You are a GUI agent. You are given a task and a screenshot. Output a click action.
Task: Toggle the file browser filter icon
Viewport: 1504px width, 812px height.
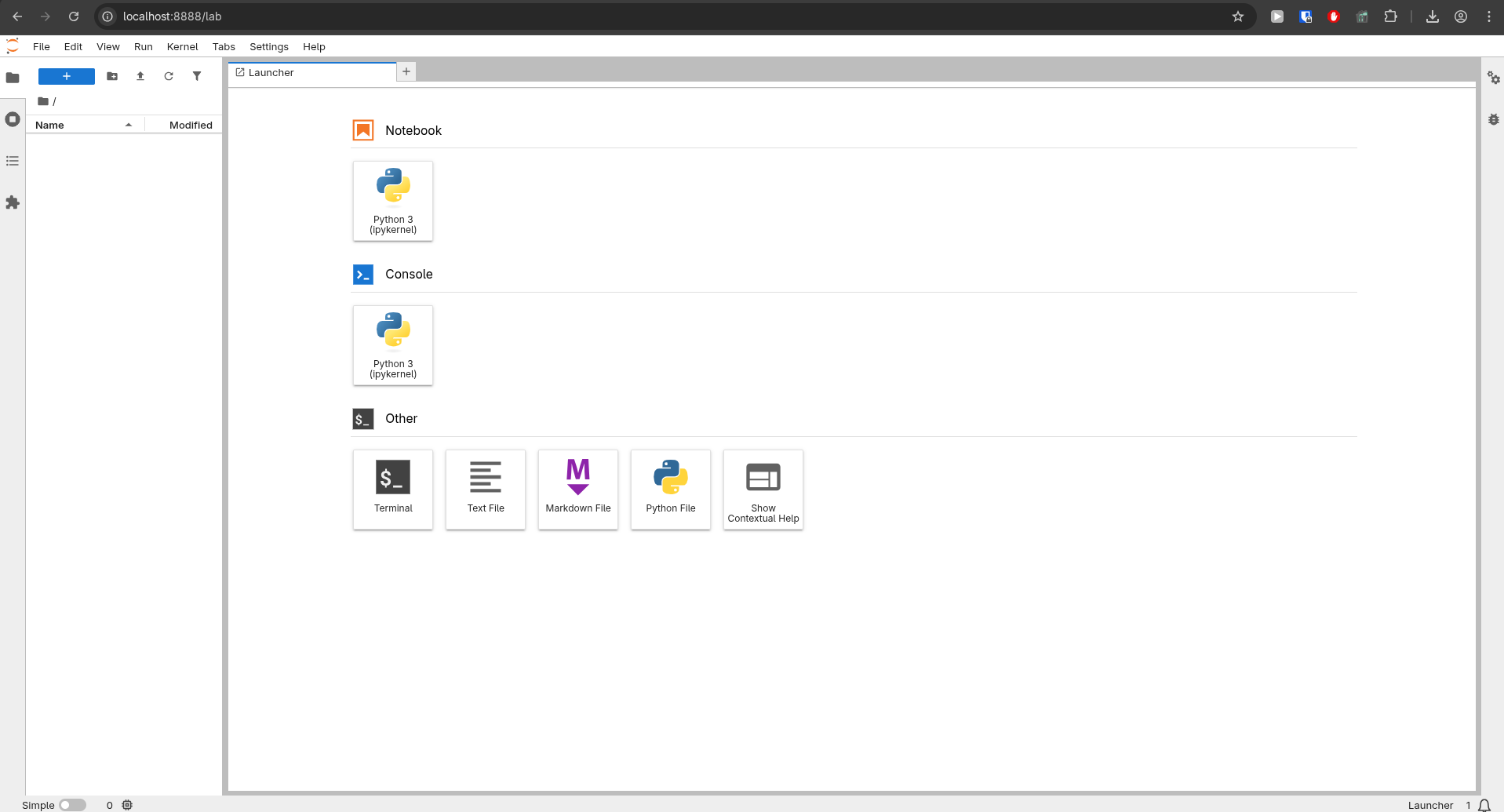click(197, 76)
